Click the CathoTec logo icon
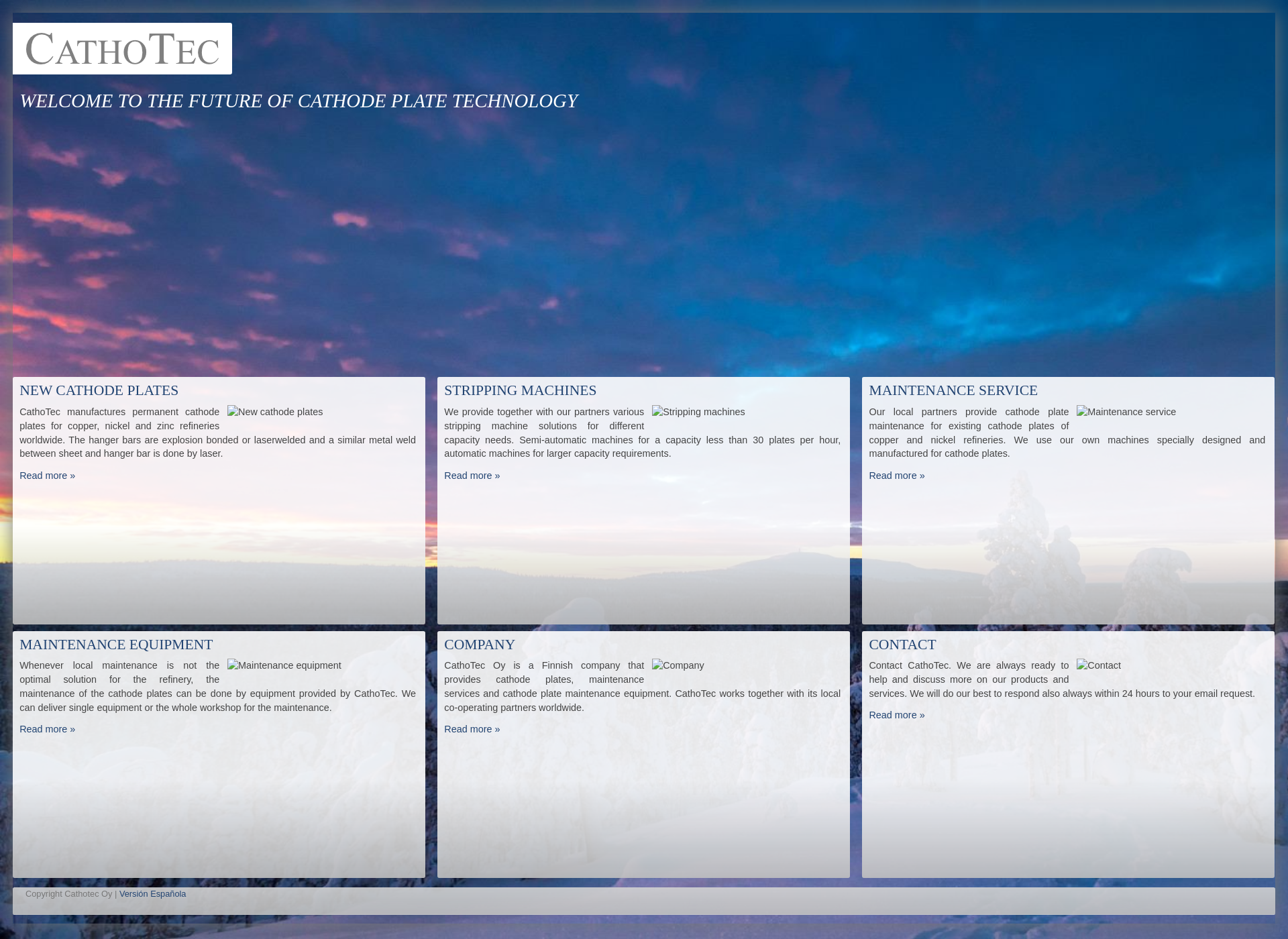 pyautogui.click(x=122, y=48)
